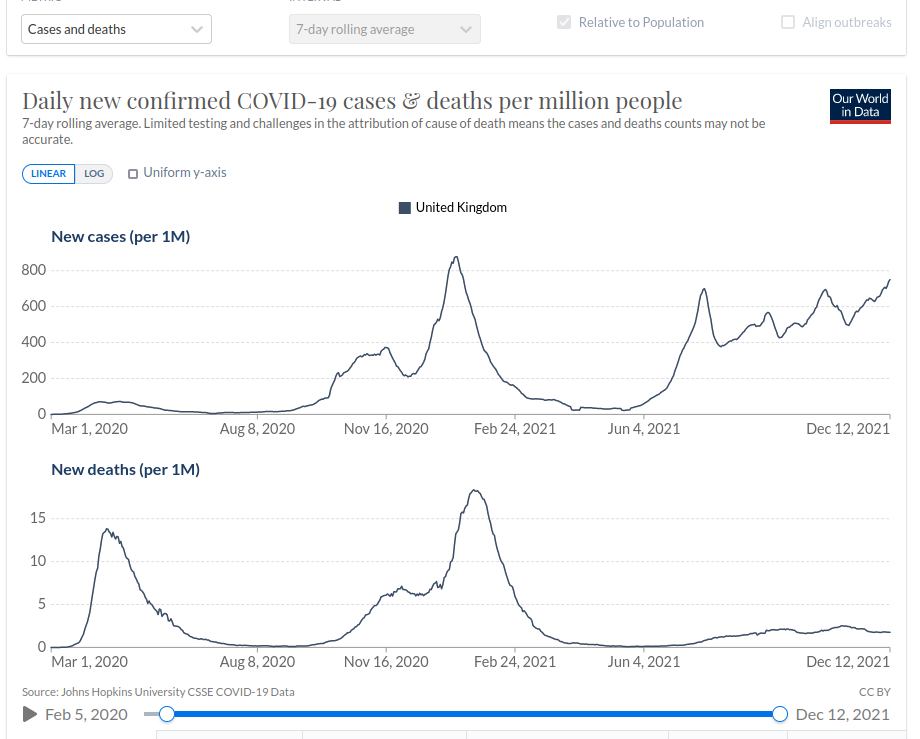This screenshot has width=920, height=739.
Task: Select the United Kingdom legend label
Action: pyautogui.click(x=461, y=208)
